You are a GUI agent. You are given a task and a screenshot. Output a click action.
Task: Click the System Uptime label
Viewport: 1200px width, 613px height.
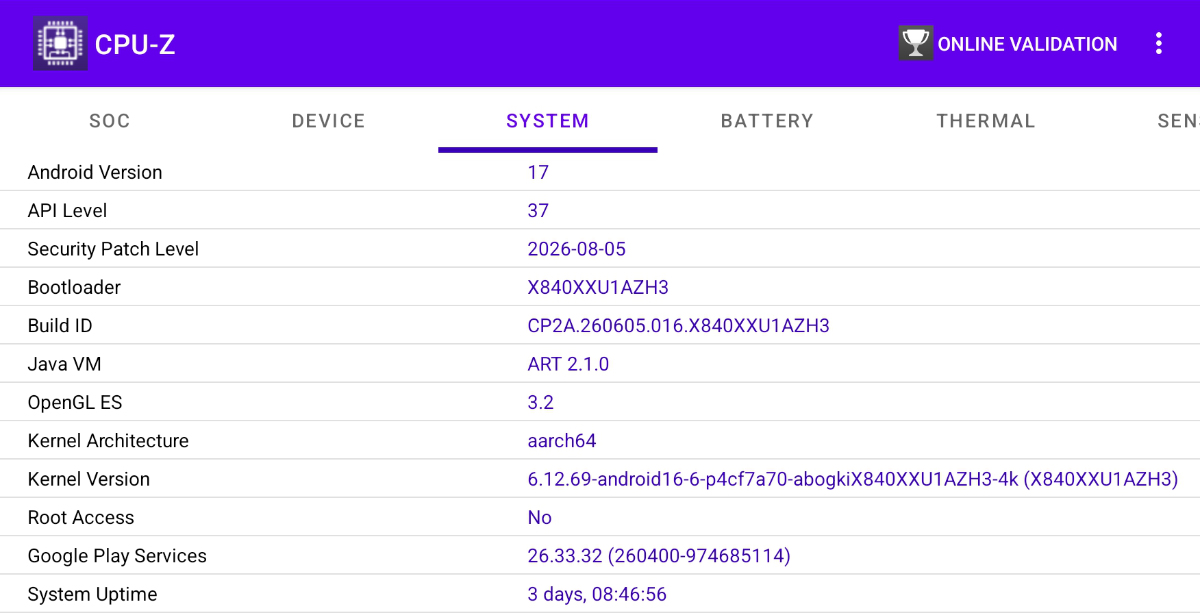(92, 594)
